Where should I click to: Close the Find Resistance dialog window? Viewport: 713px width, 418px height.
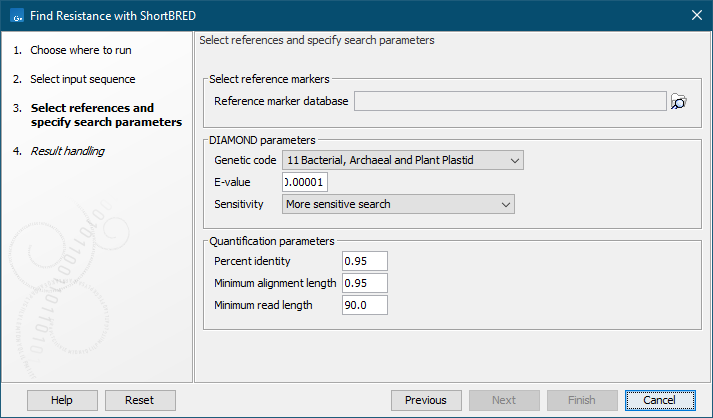point(696,14)
